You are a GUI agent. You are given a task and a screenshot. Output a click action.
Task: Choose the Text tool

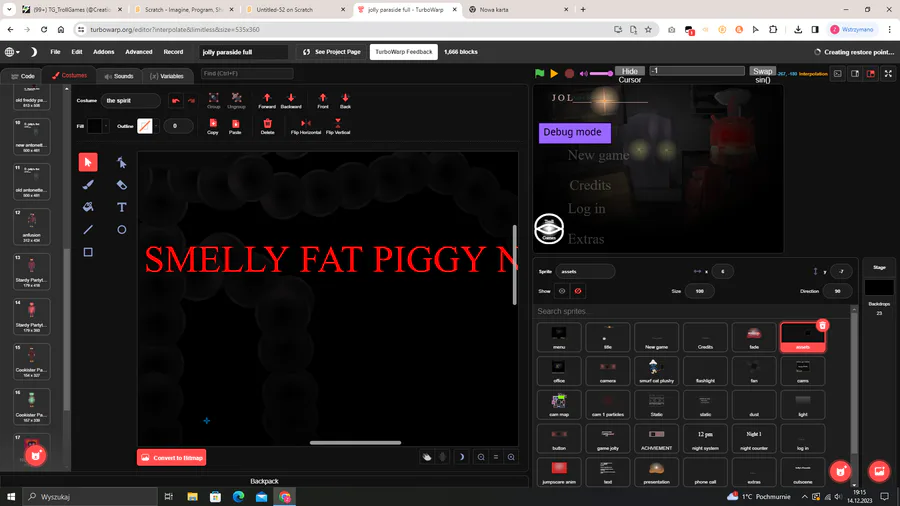coord(122,207)
